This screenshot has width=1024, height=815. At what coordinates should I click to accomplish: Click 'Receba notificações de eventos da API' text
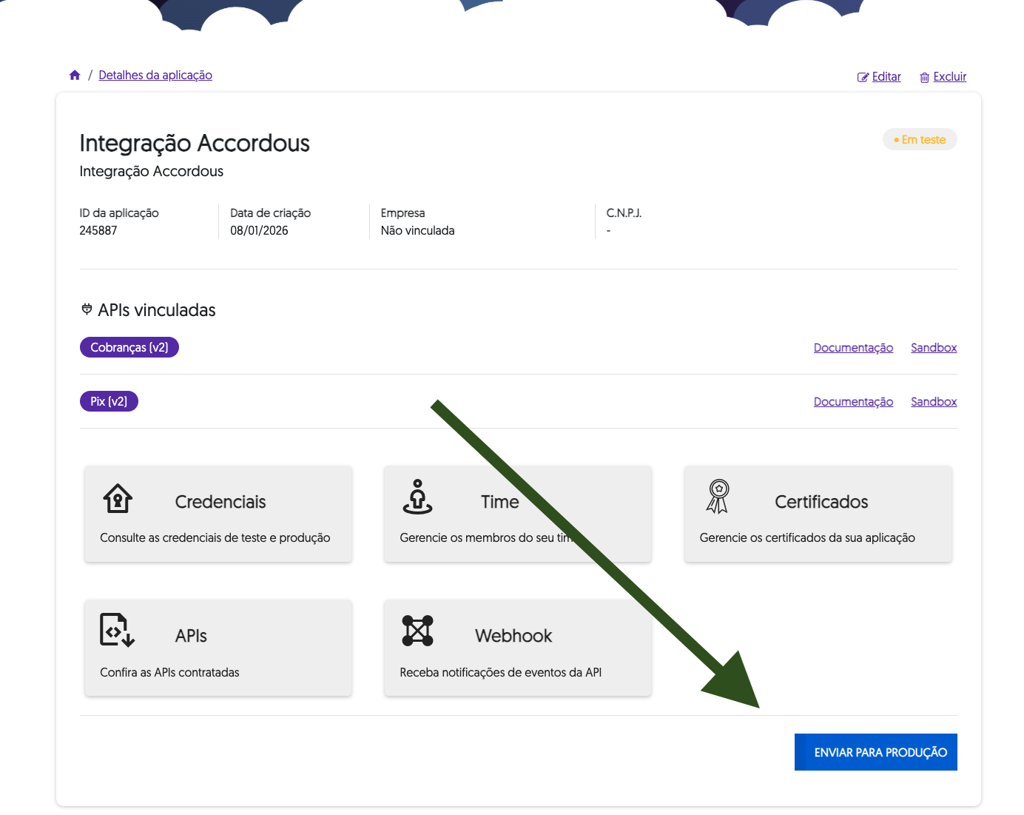coord(500,672)
